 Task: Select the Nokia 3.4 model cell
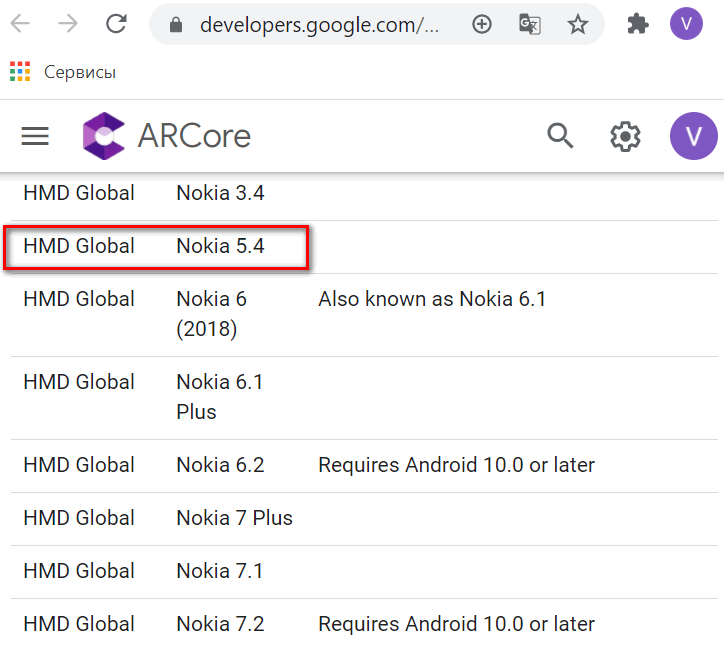220,193
